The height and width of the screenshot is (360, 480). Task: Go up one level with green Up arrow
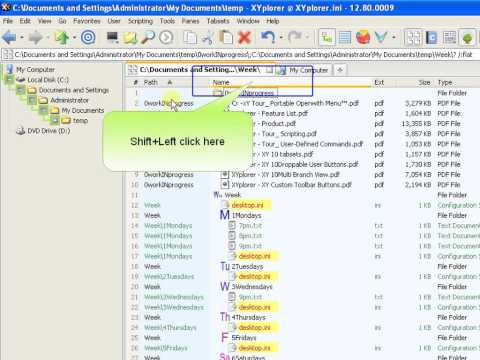(61, 37)
